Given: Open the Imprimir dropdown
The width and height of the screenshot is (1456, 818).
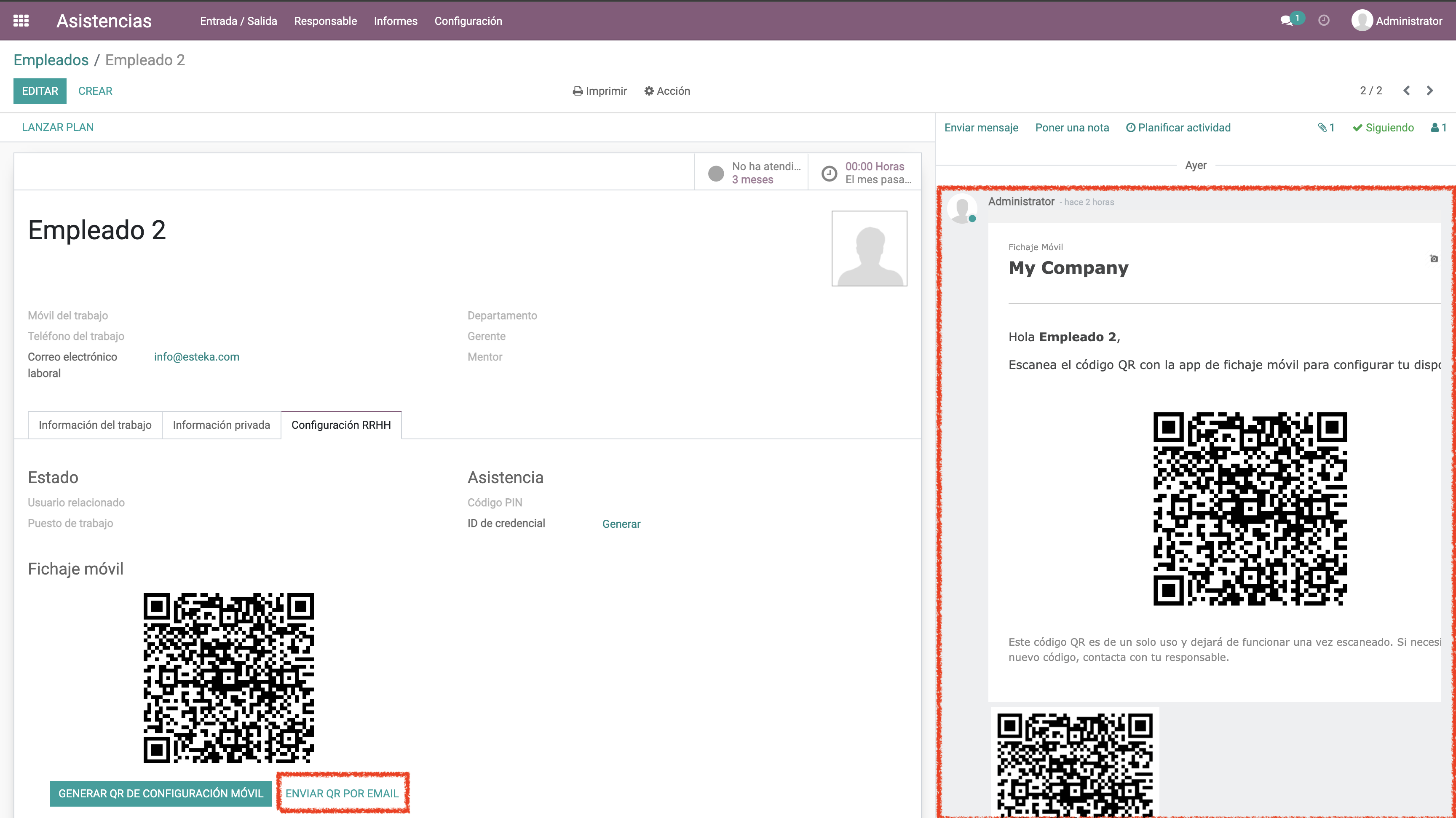Looking at the screenshot, I should [600, 91].
